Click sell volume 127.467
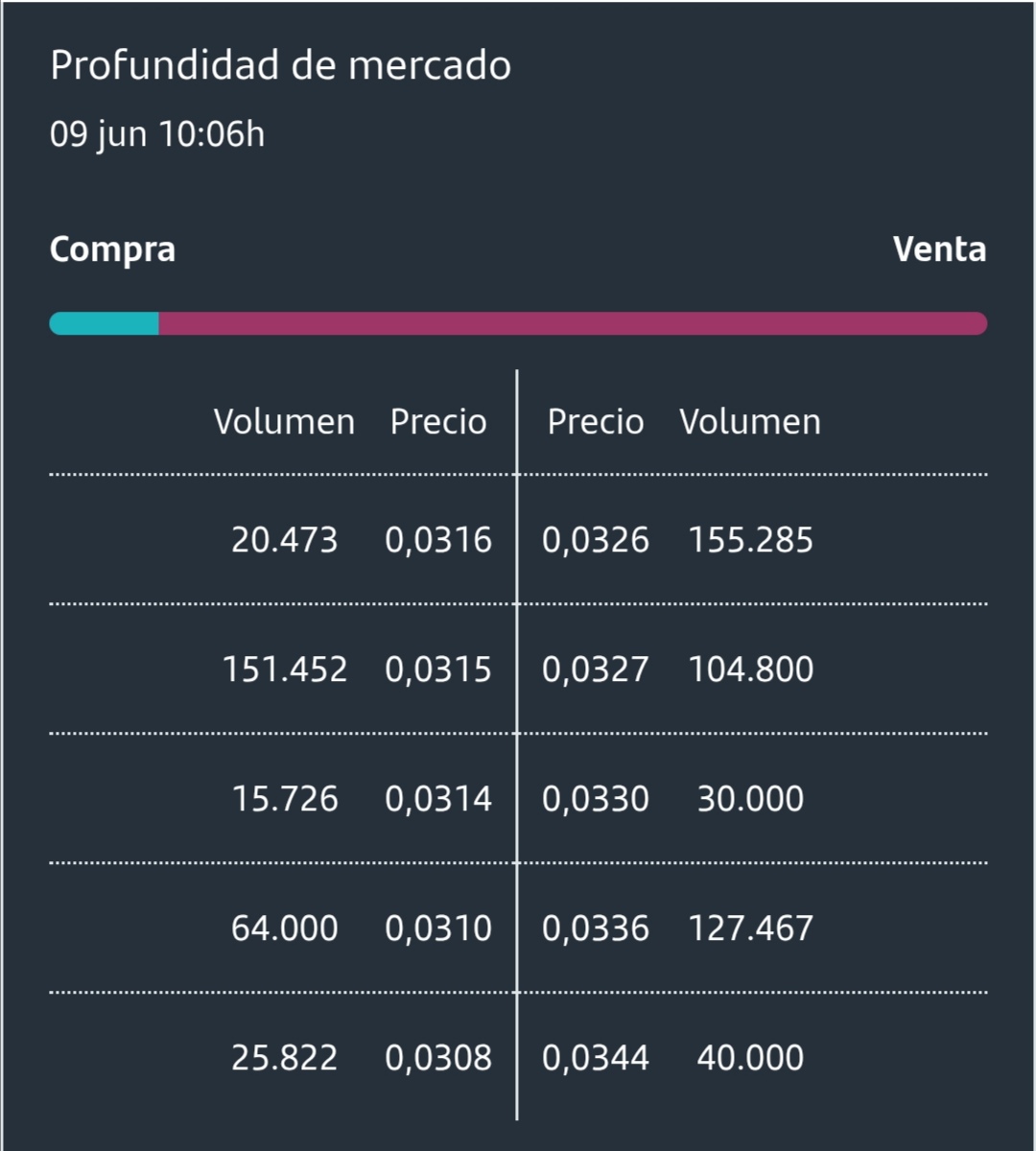The width and height of the screenshot is (1036, 1151). point(751,928)
